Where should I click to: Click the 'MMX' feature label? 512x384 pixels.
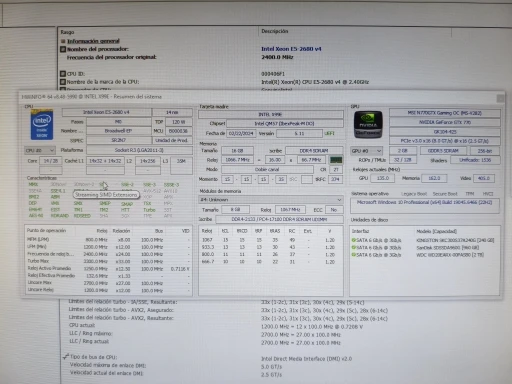(33, 184)
